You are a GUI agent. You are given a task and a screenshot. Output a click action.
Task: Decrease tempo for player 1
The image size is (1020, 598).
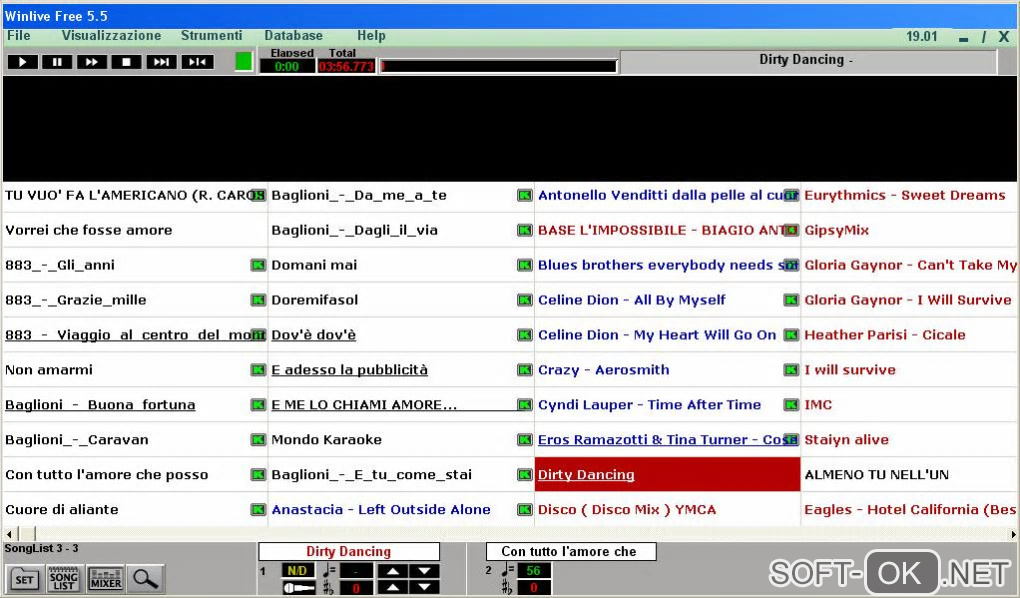pos(424,571)
